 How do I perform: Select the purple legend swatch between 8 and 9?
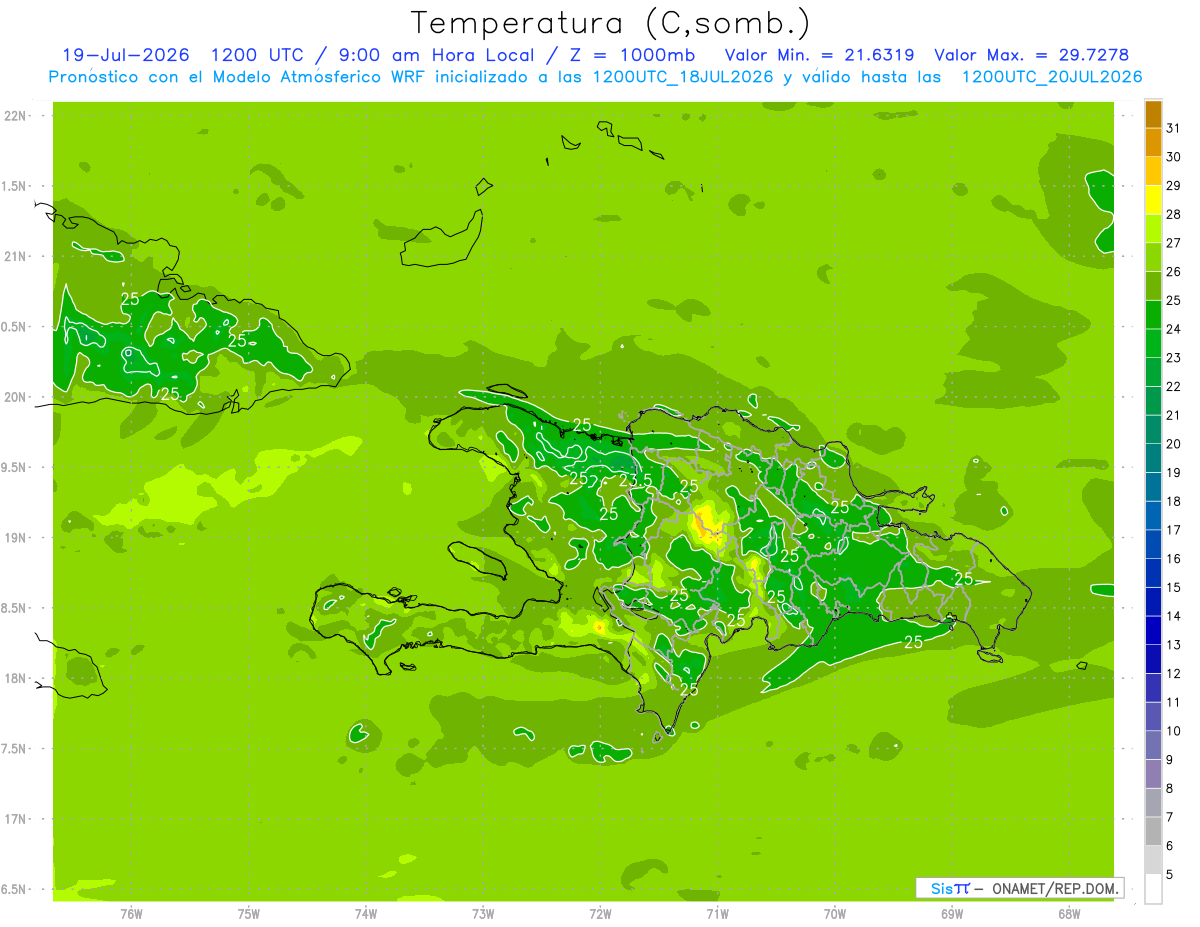tap(1153, 773)
